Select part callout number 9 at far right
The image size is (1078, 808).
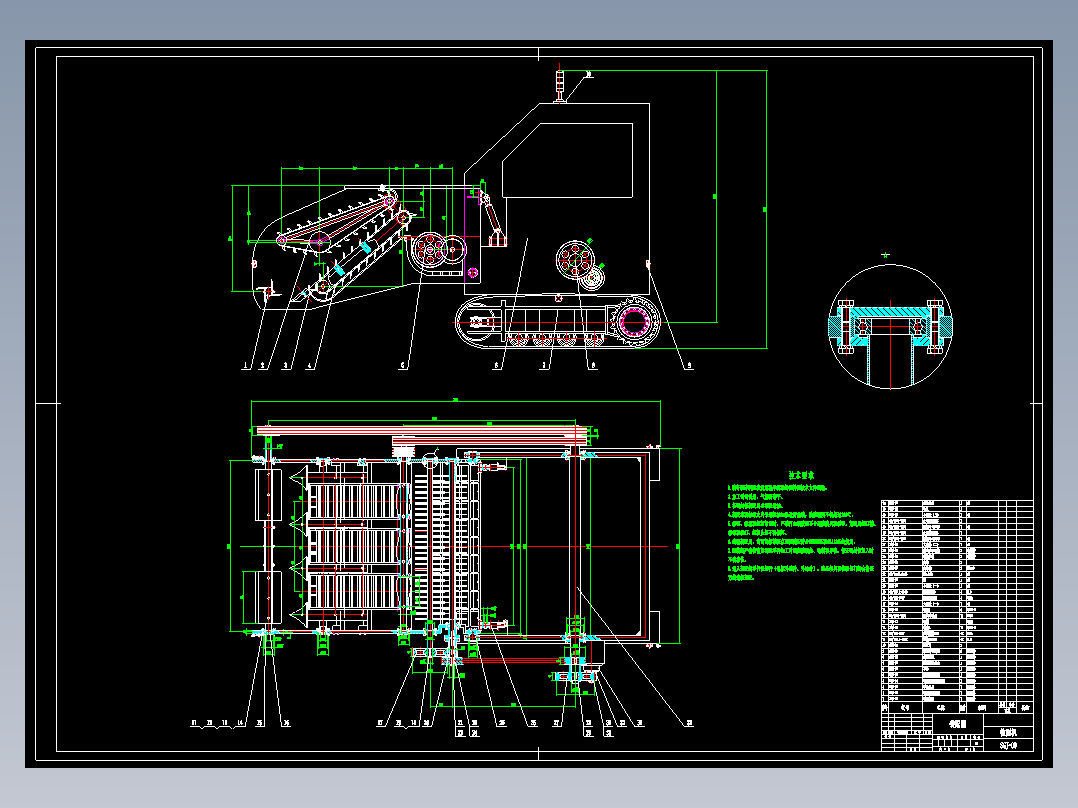(x=689, y=366)
